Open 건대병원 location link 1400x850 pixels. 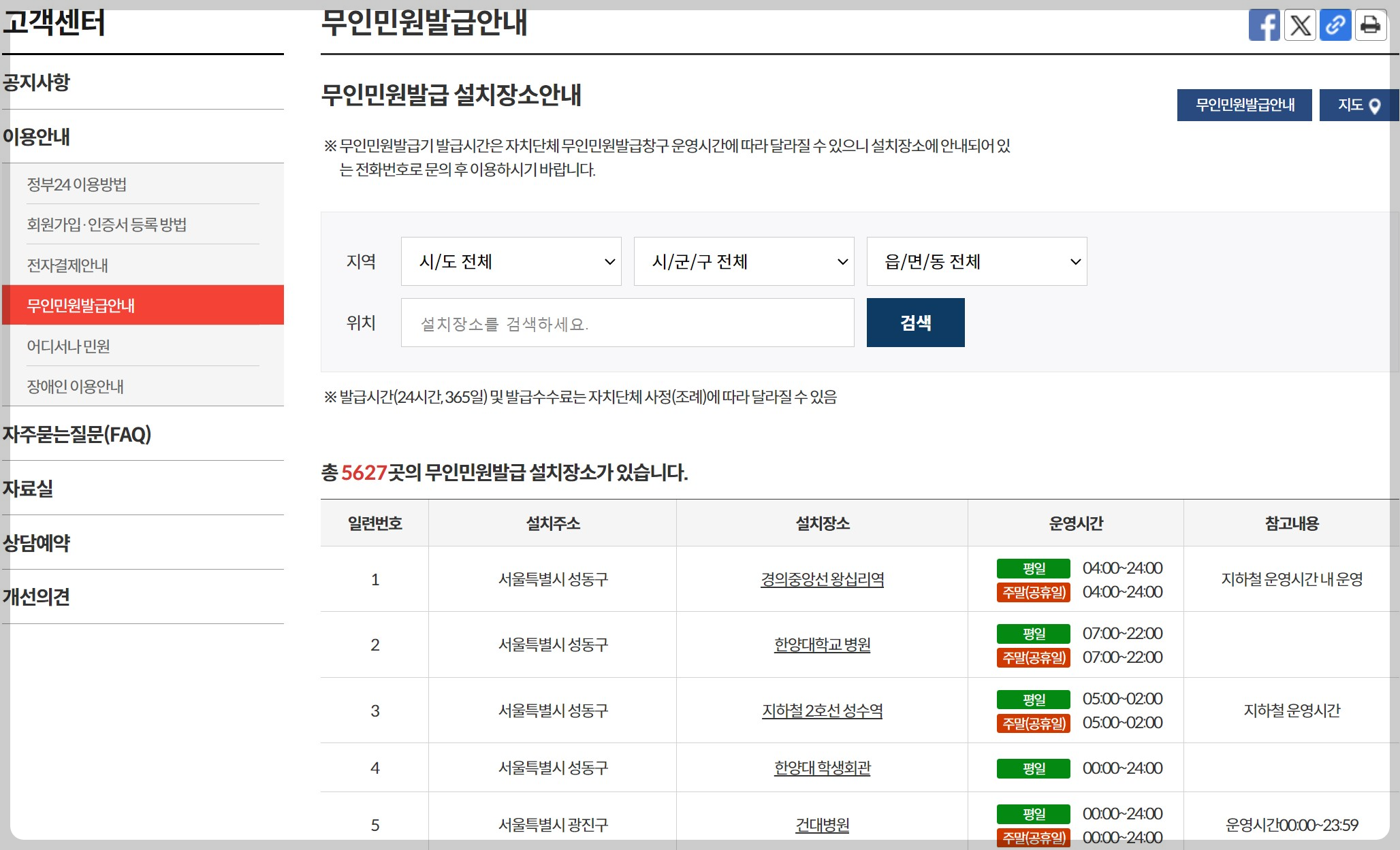pos(822,825)
